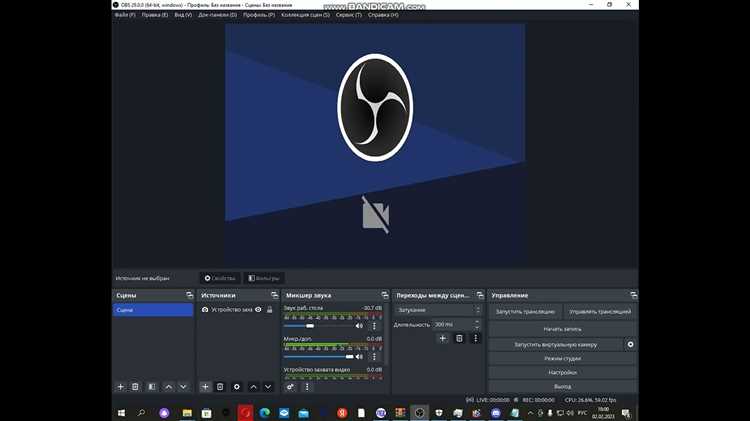This screenshot has width=750, height=421.
Task: Add a transition with the plus icon
Action: point(442,338)
